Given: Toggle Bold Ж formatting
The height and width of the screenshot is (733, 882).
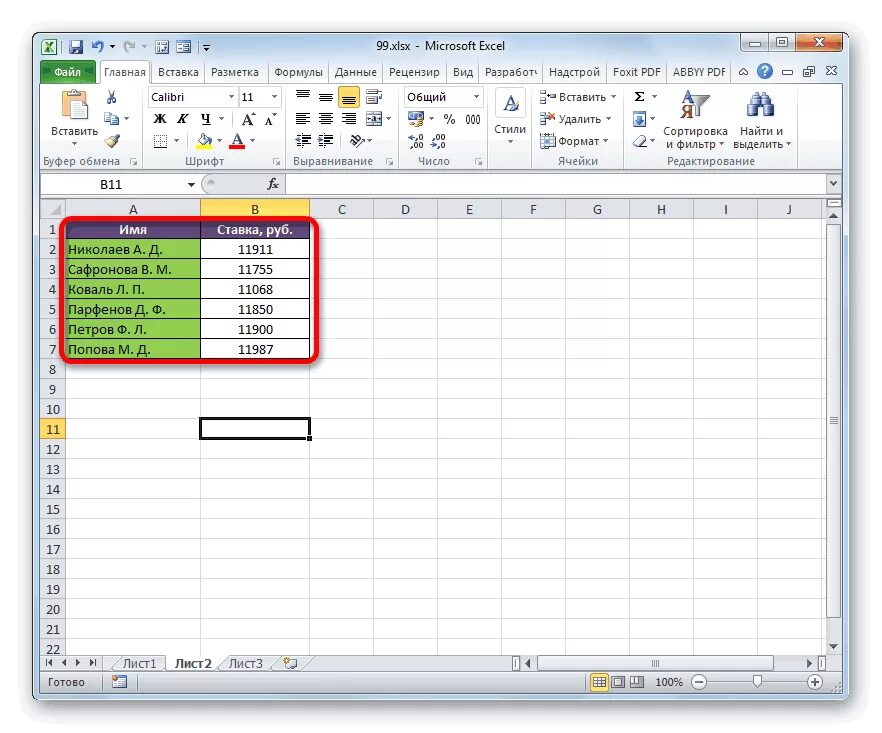Looking at the screenshot, I should click(x=160, y=119).
